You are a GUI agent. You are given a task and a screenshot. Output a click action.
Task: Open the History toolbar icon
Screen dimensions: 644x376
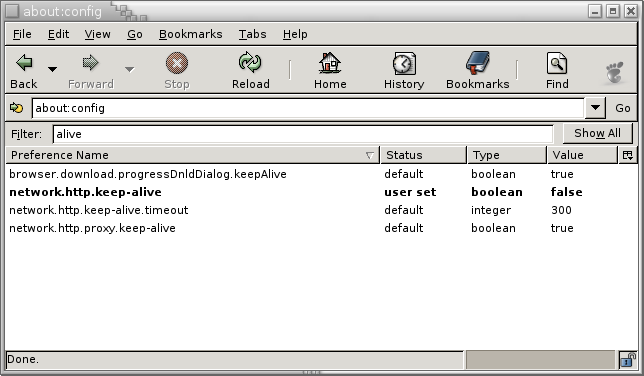(x=404, y=63)
